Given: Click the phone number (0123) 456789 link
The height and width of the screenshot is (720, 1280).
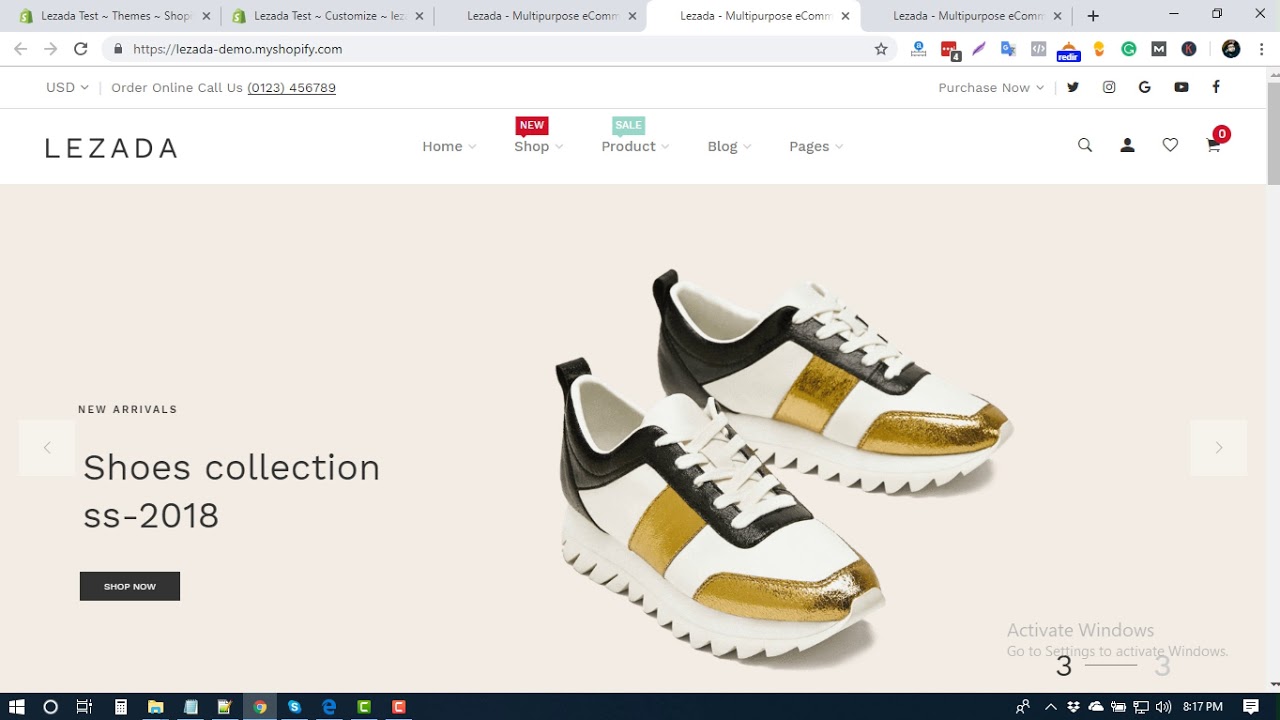Looking at the screenshot, I should click(x=291, y=87).
